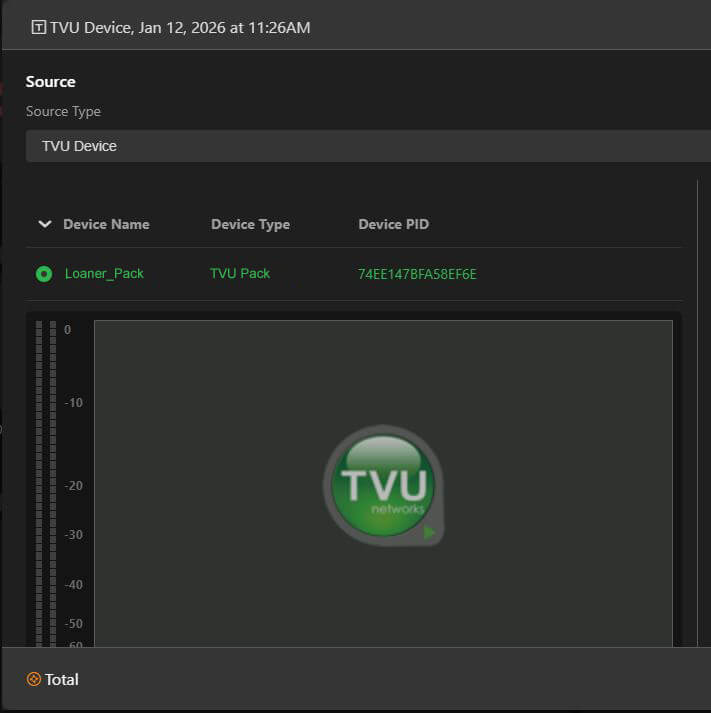The width and height of the screenshot is (711, 713).
Task: Collapse the device list chevron beside Device Name
Action: pos(45,224)
